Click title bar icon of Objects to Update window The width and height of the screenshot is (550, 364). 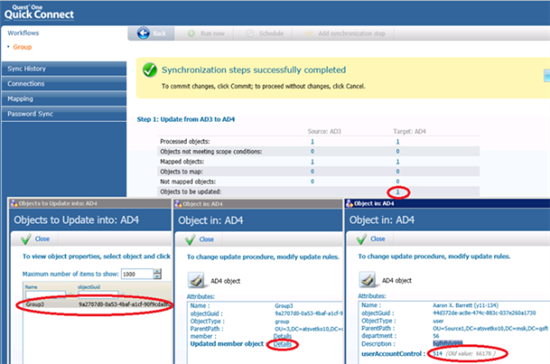click(14, 203)
